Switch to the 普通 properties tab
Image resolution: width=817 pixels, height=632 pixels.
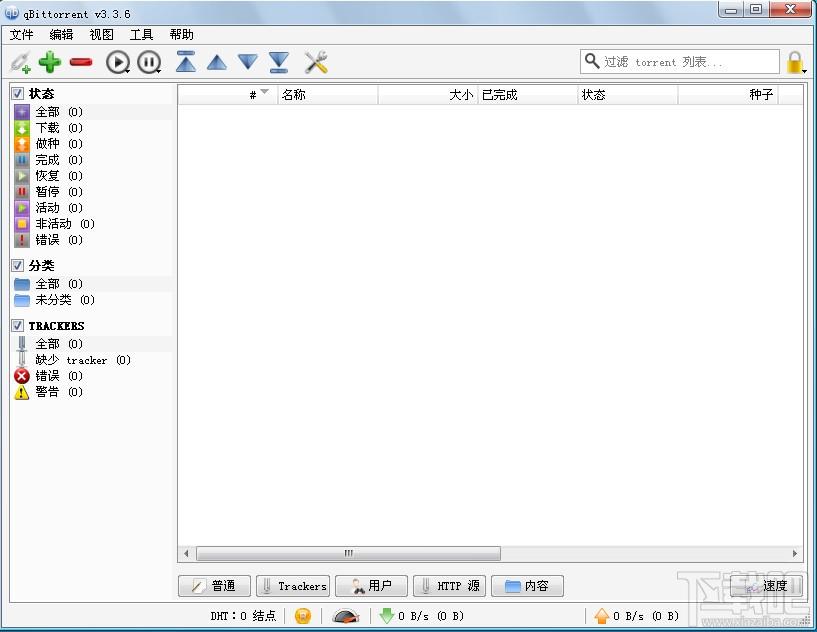[214, 586]
